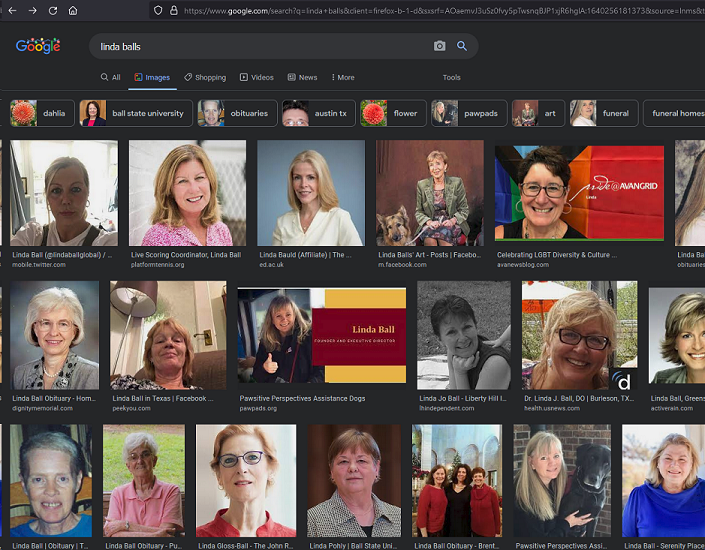705x550 pixels.
Task: Open Linda Bauld Affiliate image thumbnail
Action: 311,193
